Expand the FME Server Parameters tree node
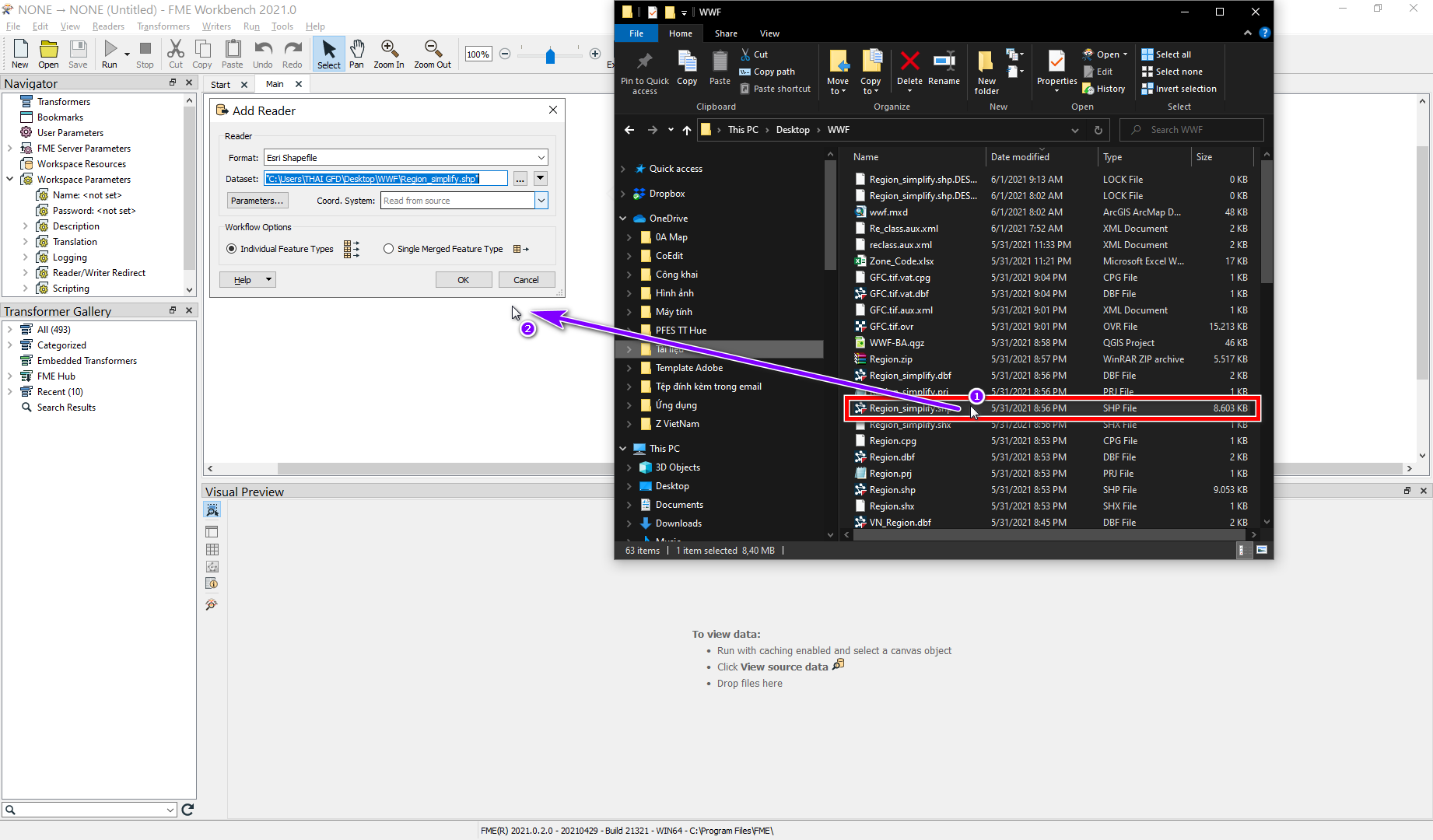 (10, 149)
